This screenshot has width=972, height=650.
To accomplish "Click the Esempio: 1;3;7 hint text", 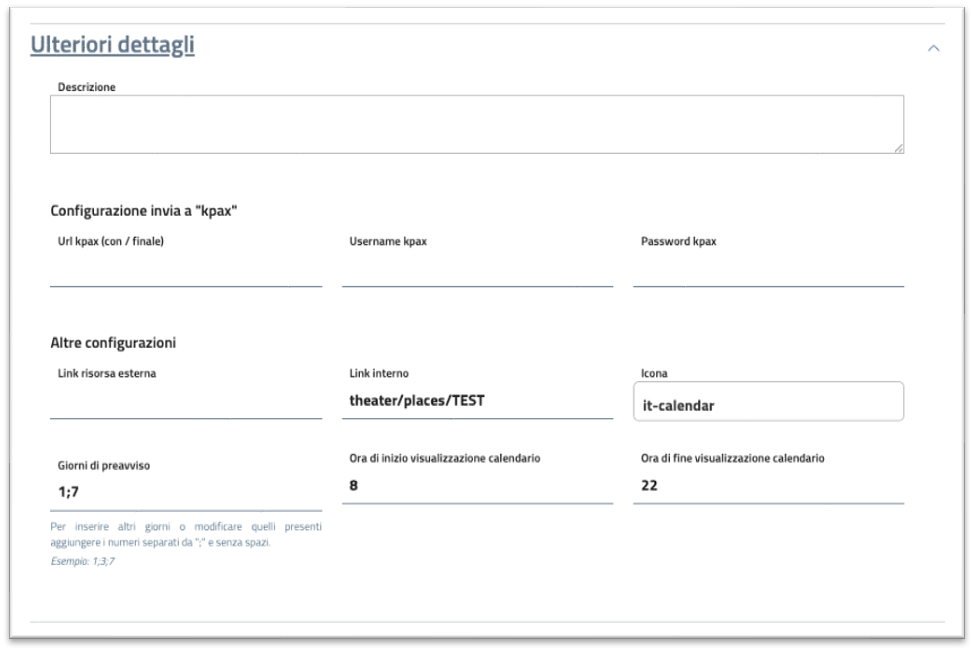I will click(84, 561).
